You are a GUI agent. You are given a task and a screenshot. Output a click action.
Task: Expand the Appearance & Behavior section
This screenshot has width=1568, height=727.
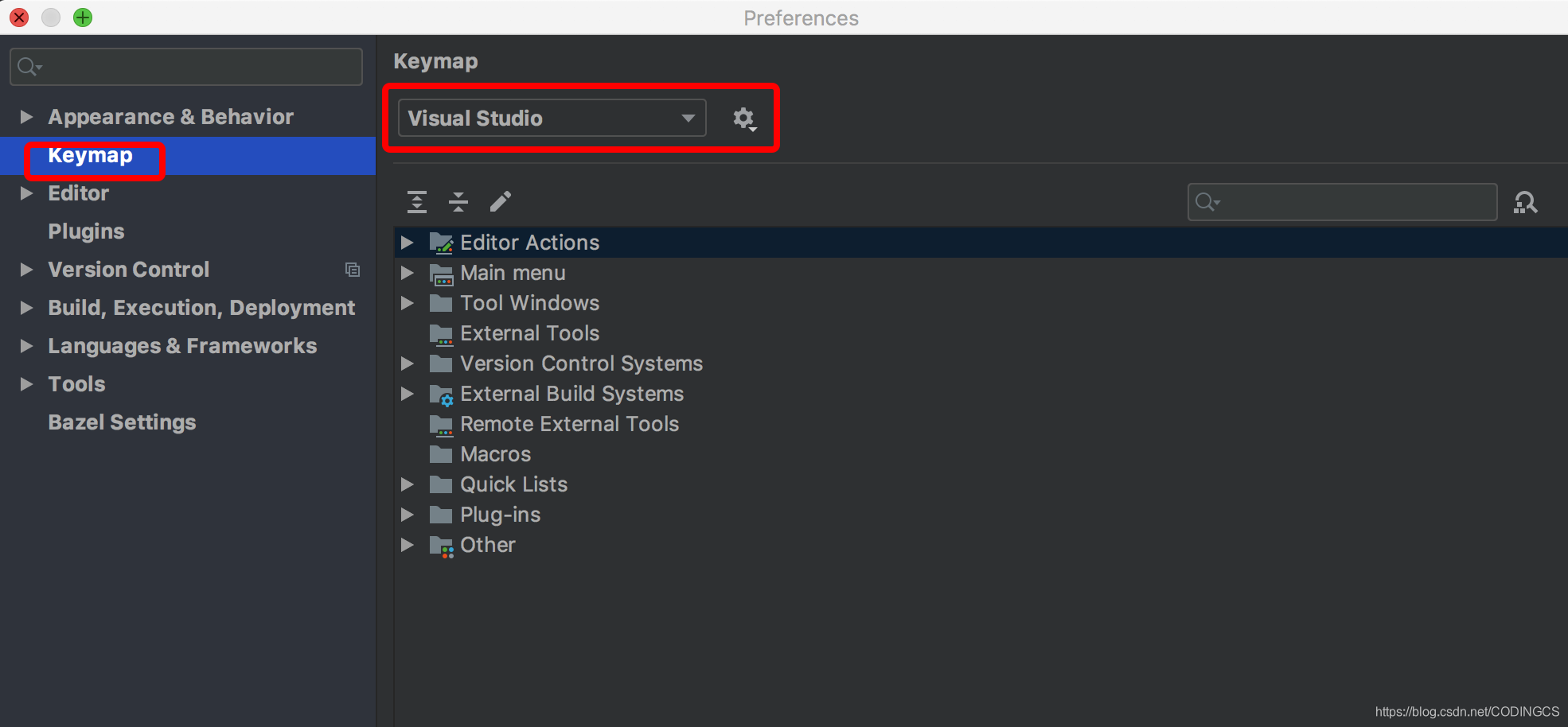pyautogui.click(x=27, y=117)
